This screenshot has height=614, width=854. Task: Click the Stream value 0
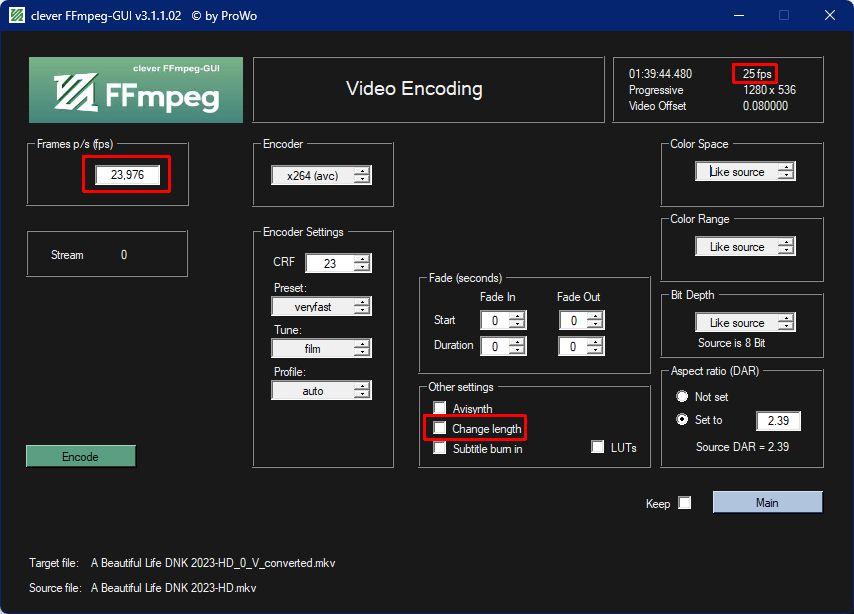click(x=124, y=254)
